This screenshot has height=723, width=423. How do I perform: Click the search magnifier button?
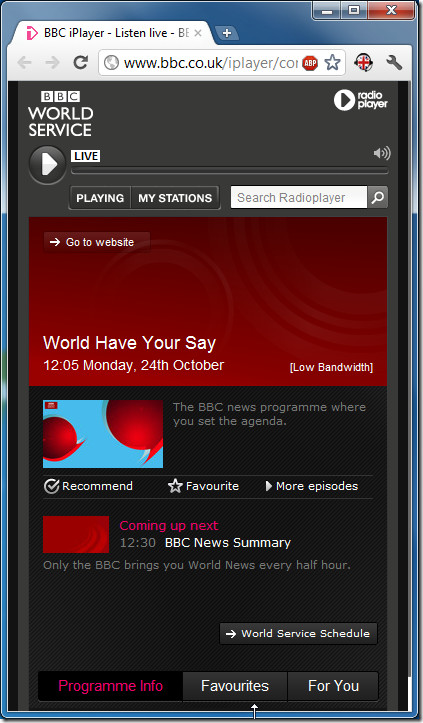378,197
